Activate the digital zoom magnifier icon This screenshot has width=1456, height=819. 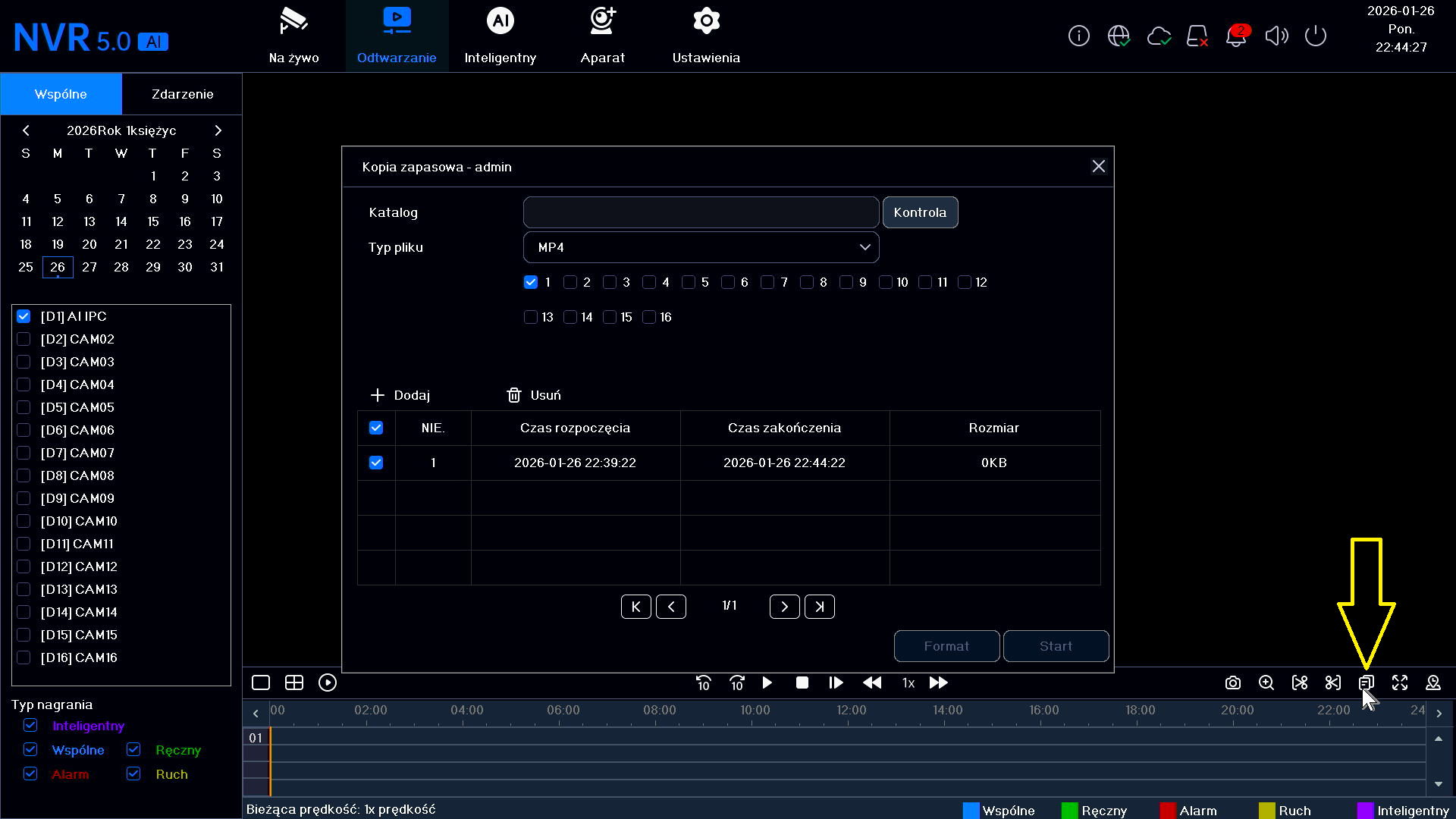(x=1266, y=682)
